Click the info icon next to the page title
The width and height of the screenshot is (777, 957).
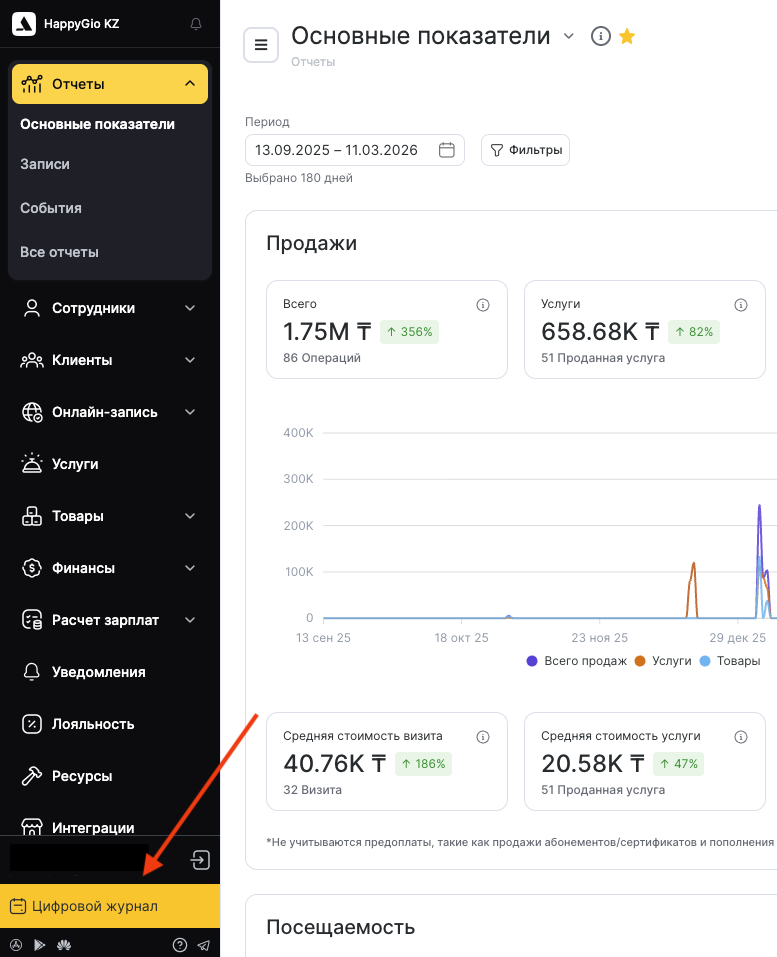coord(600,37)
